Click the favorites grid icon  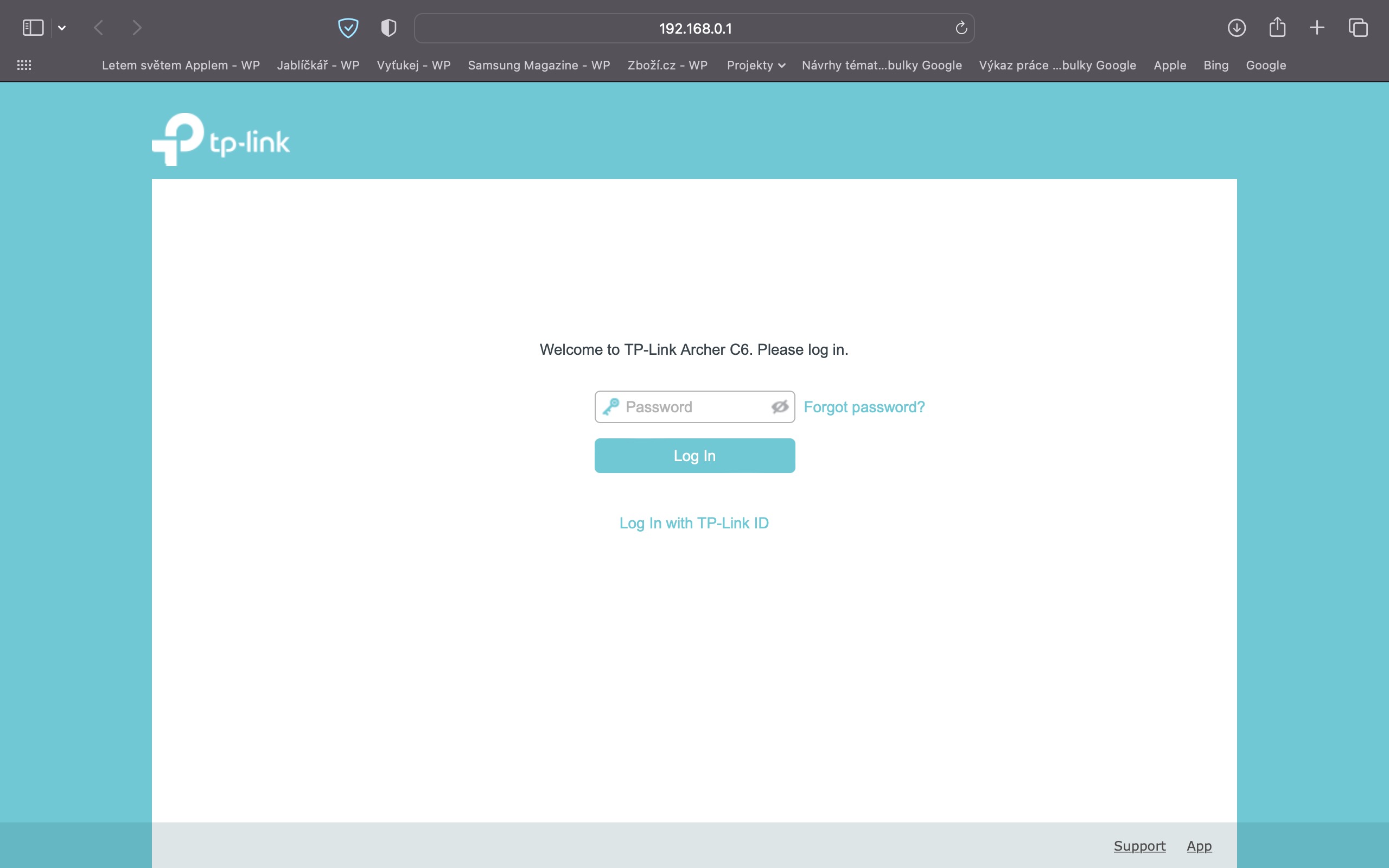click(x=24, y=66)
